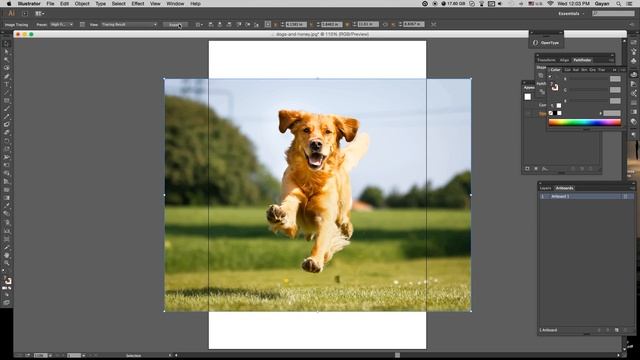Open the Object menu
Screen dimensions: 640x360
pos(82,4)
